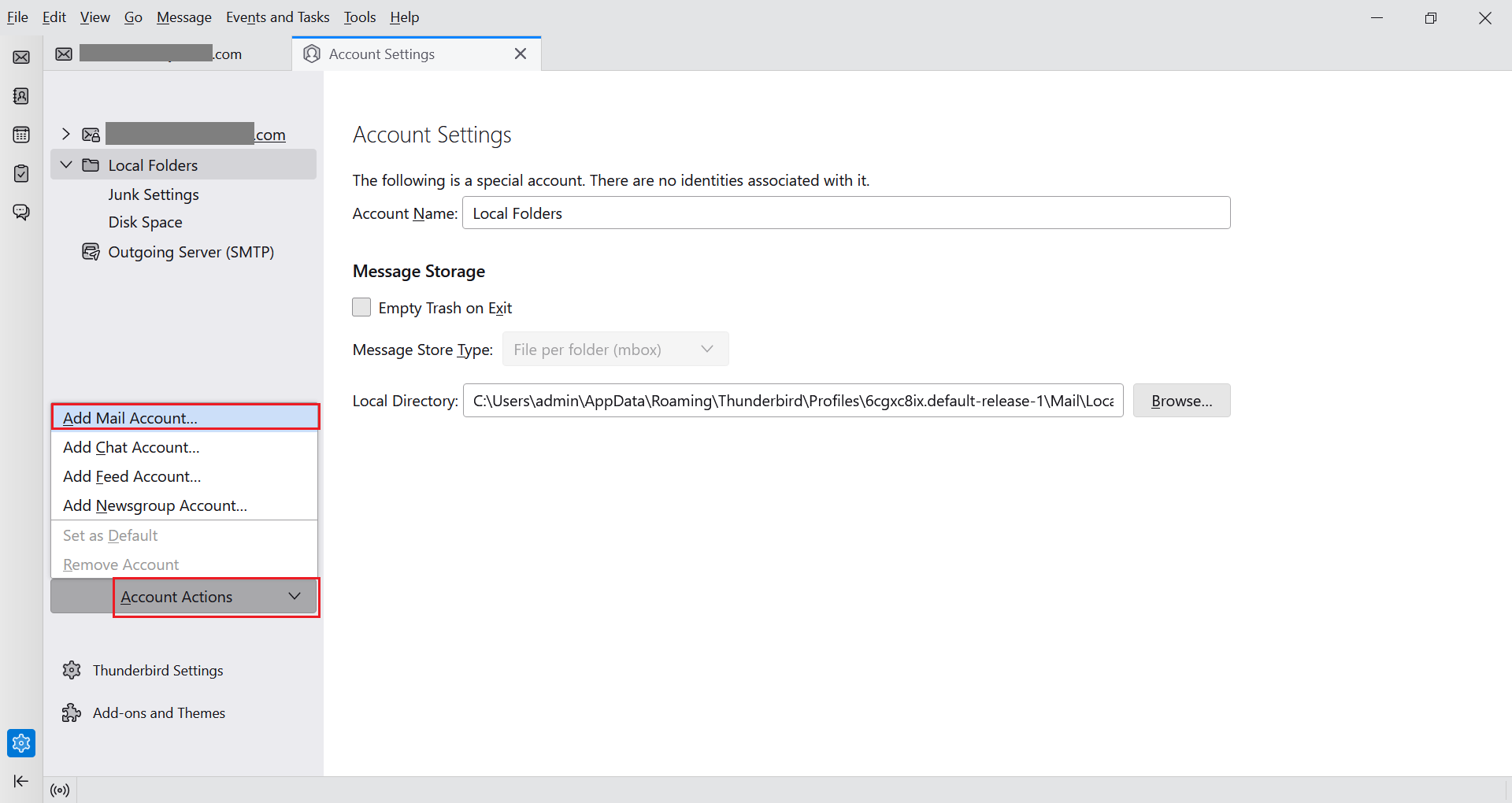Open the Edit menu

pos(54,17)
